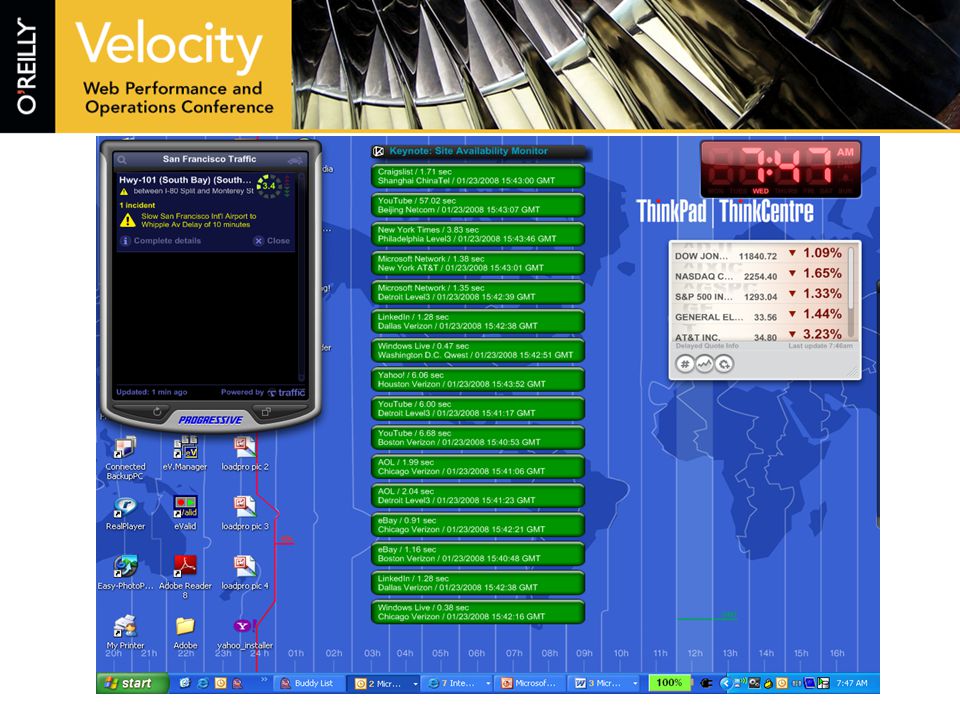Open the Connected BackupPC desktop shortcut
The height and width of the screenshot is (720, 960).
[125, 459]
